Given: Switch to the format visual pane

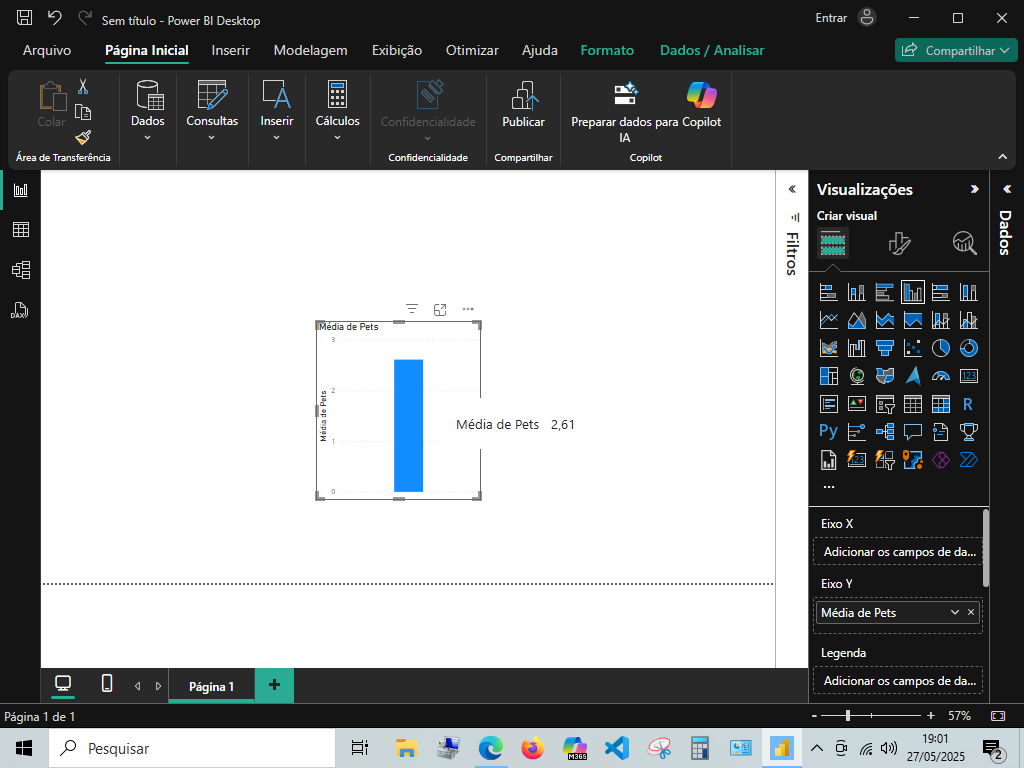Looking at the screenshot, I should 899,244.
